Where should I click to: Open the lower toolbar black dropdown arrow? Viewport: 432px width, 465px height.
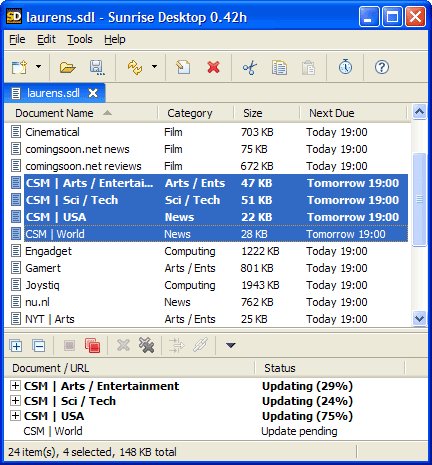231,345
